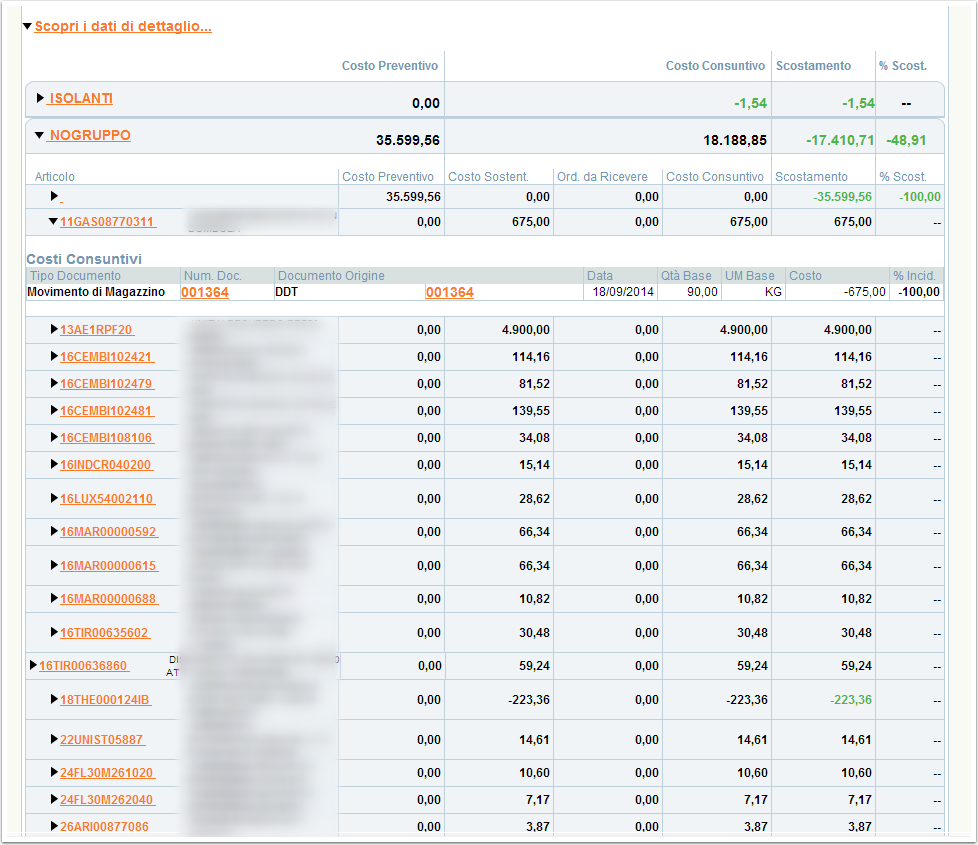Expand the ISOLANTI group arrow

(x=41, y=98)
